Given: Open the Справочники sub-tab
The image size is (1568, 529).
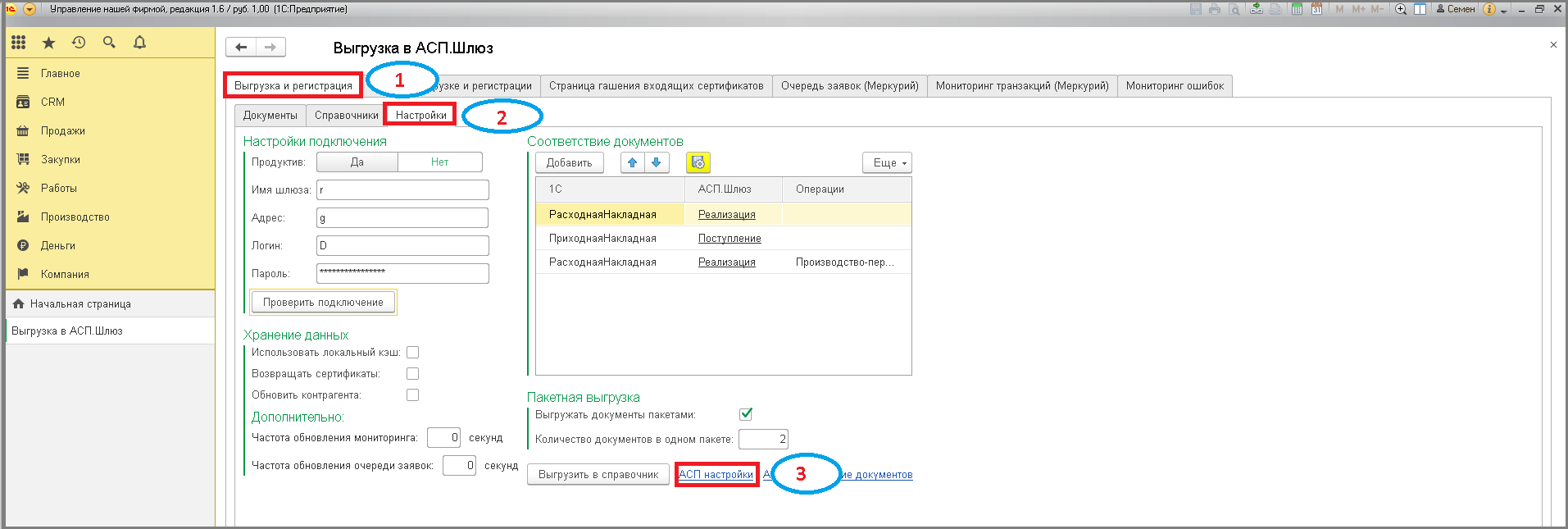Looking at the screenshot, I should (346, 115).
